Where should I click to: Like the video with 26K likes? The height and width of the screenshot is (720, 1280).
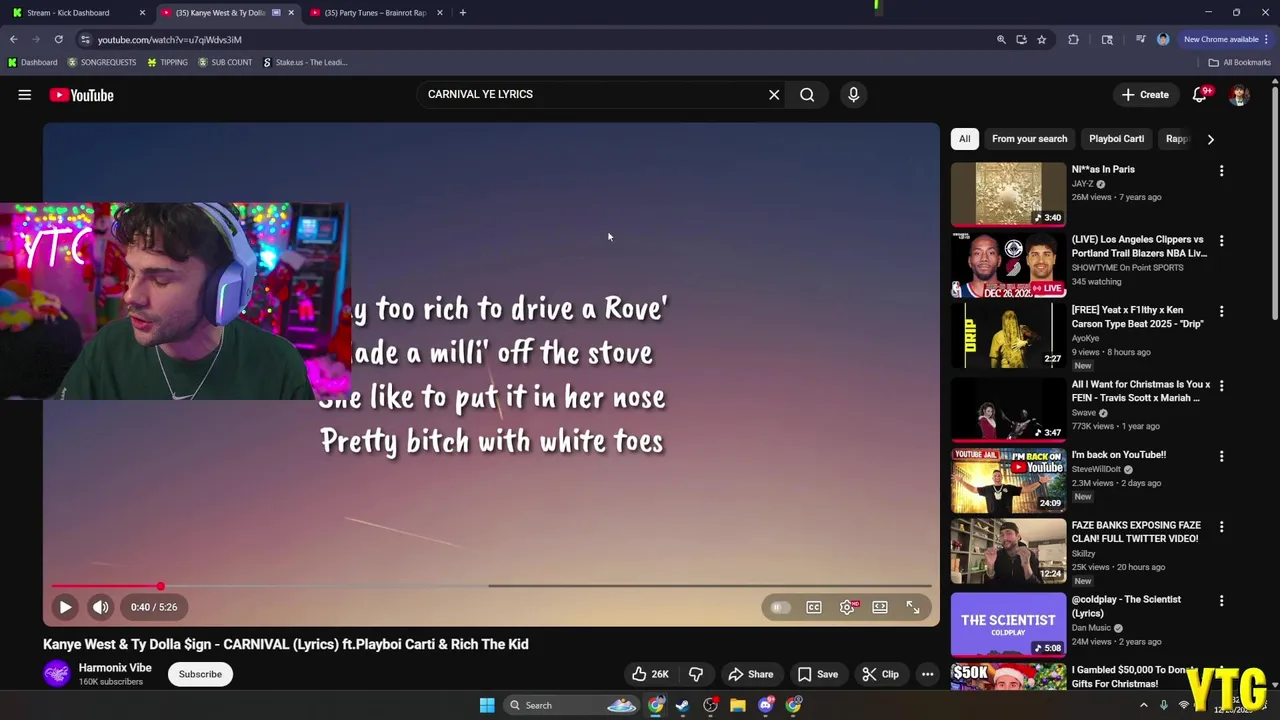coord(650,674)
